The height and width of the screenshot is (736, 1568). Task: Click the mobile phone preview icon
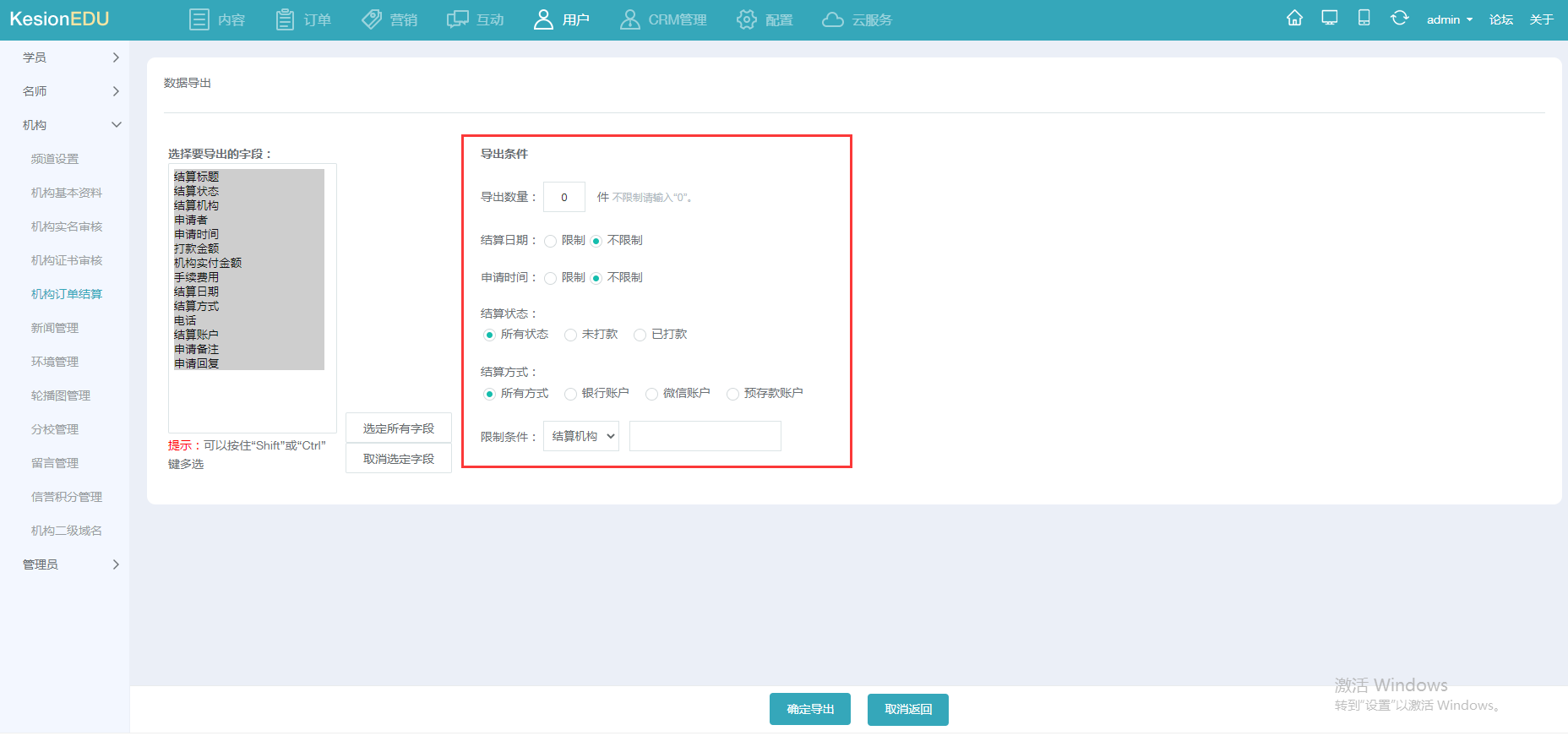(1364, 19)
